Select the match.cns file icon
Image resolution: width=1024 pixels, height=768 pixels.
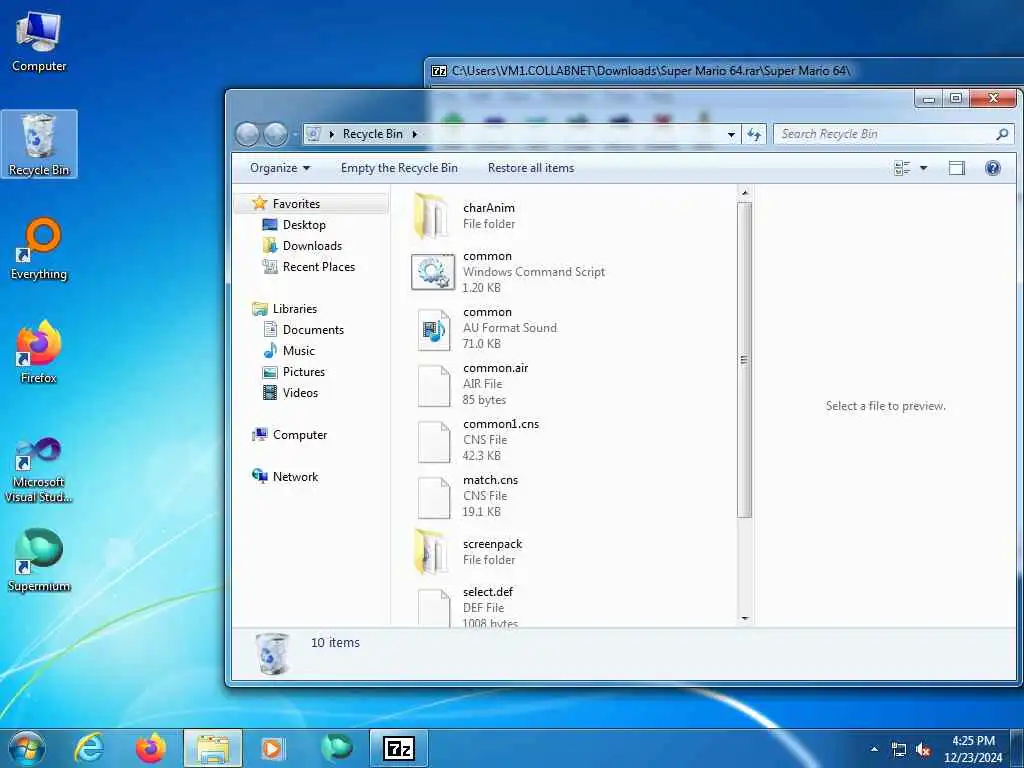pyautogui.click(x=434, y=498)
